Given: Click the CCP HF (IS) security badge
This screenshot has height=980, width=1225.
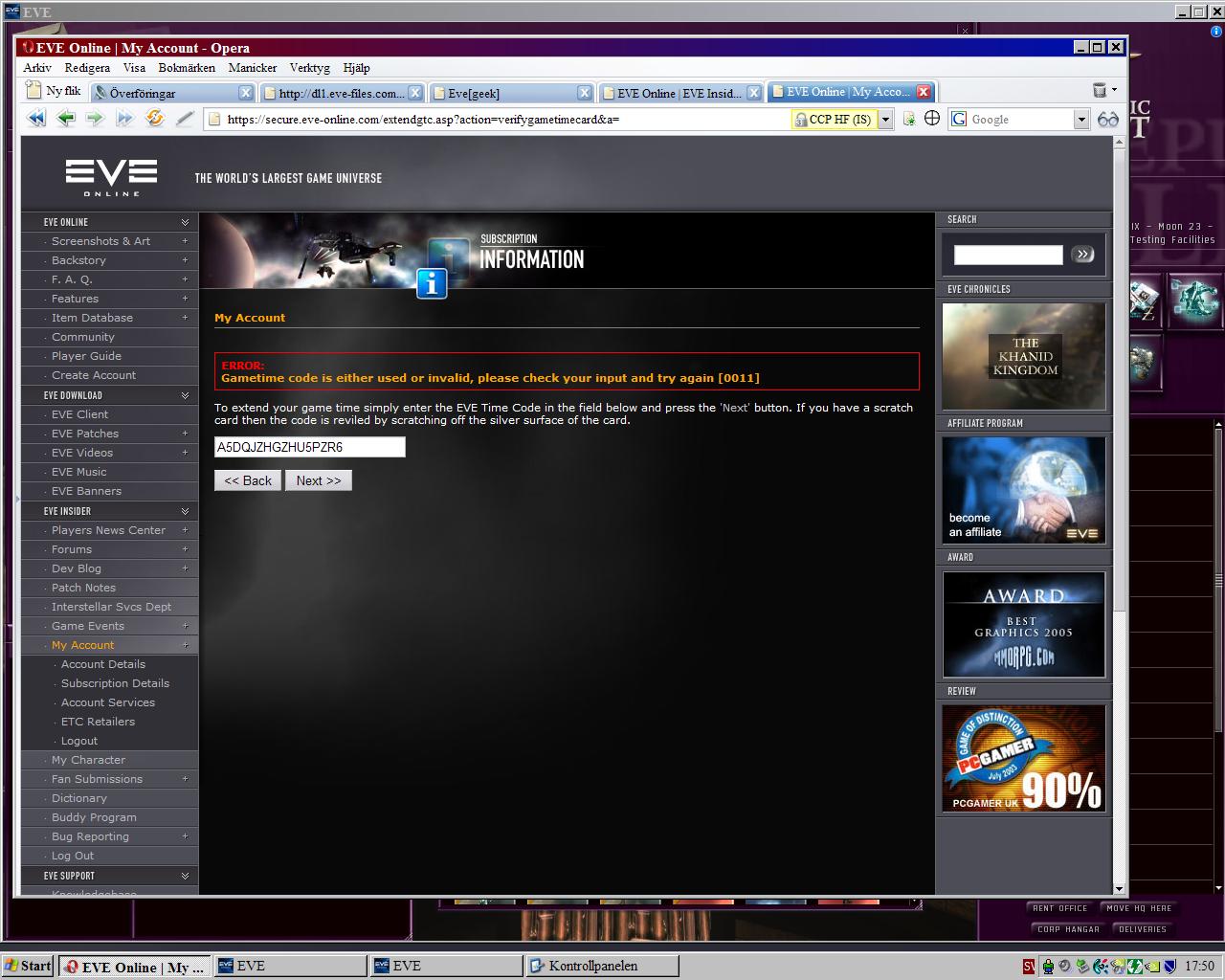Looking at the screenshot, I should 833,119.
